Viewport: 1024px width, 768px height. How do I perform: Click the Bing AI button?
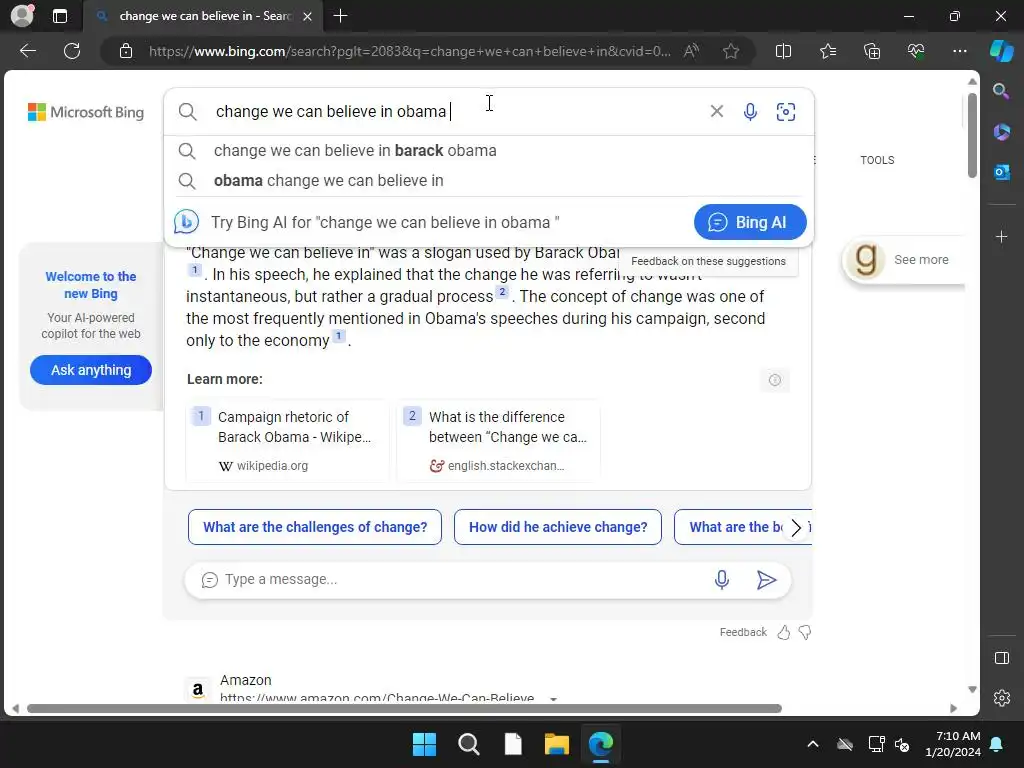click(750, 222)
